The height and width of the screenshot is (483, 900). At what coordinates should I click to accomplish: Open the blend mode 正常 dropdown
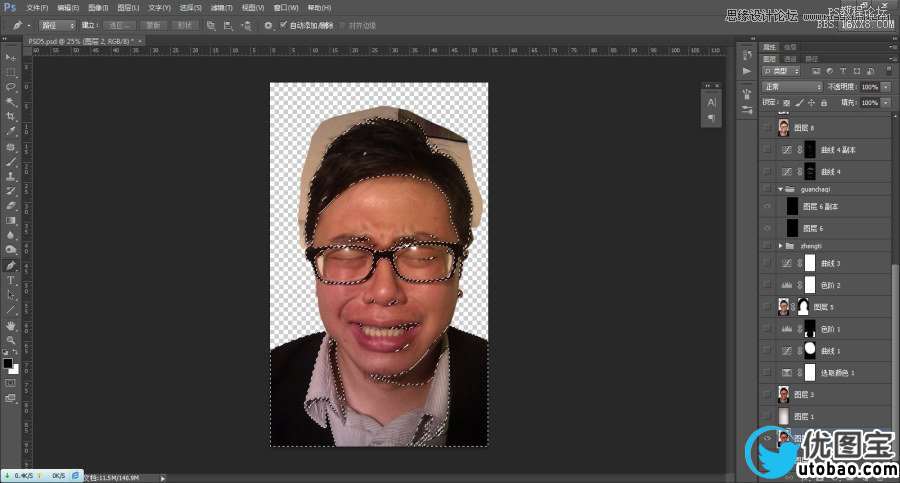pyautogui.click(x=792, y=87)
